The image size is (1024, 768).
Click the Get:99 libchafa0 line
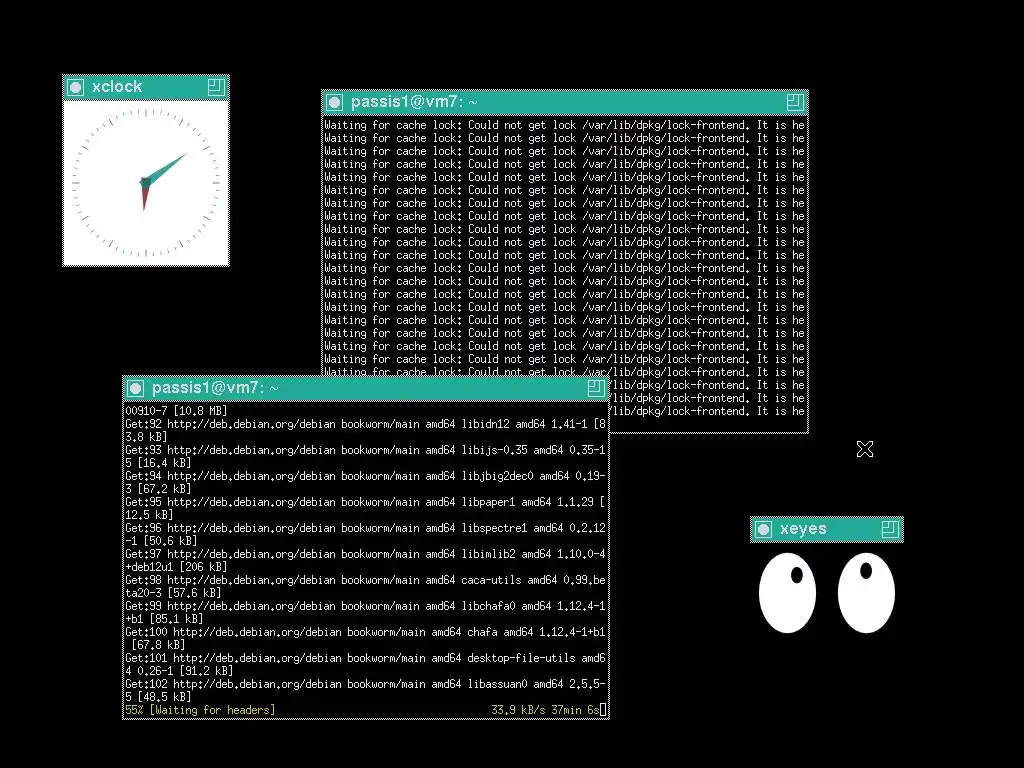[366, 606]
